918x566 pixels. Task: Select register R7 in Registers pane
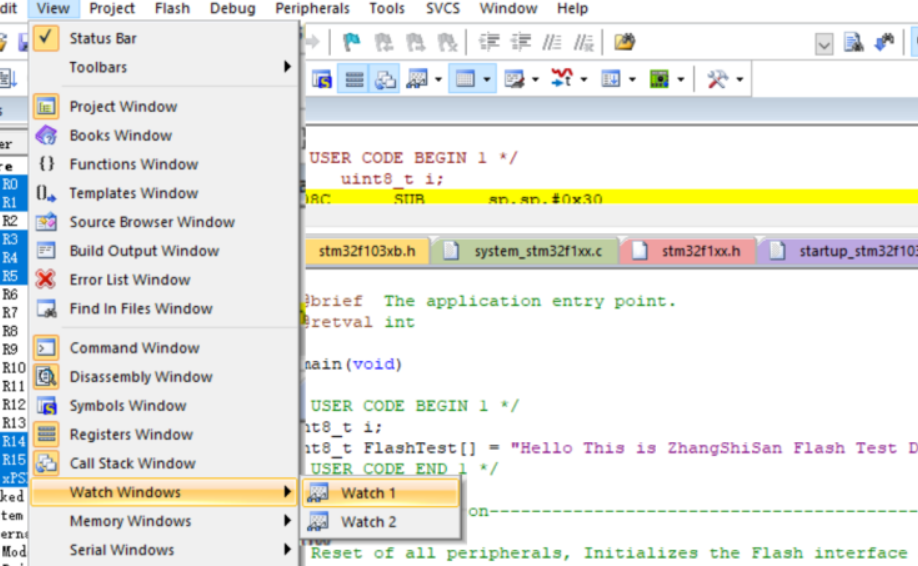point(10,313)
